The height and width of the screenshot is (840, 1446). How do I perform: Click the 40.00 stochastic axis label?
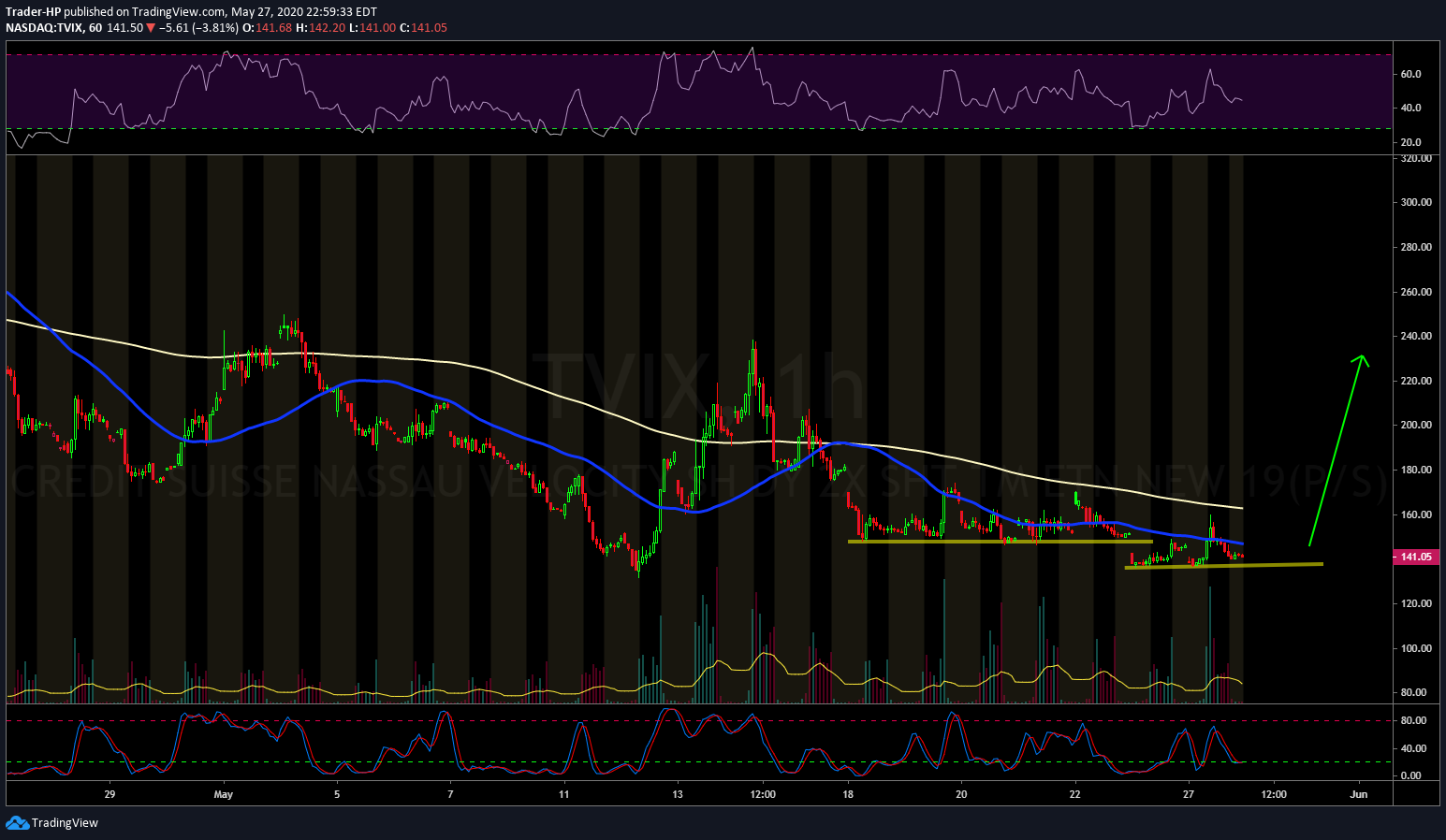[x=1413, y=748]
